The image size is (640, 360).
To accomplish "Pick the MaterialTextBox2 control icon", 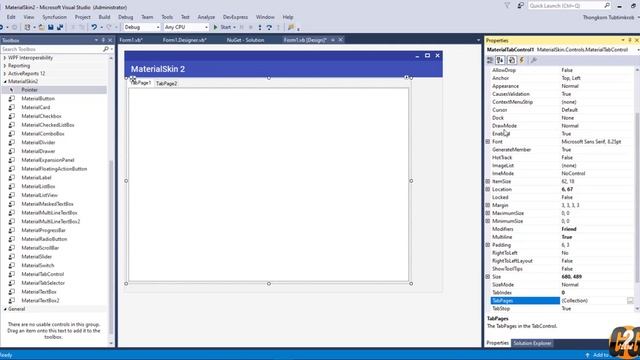I will [12, 300].
